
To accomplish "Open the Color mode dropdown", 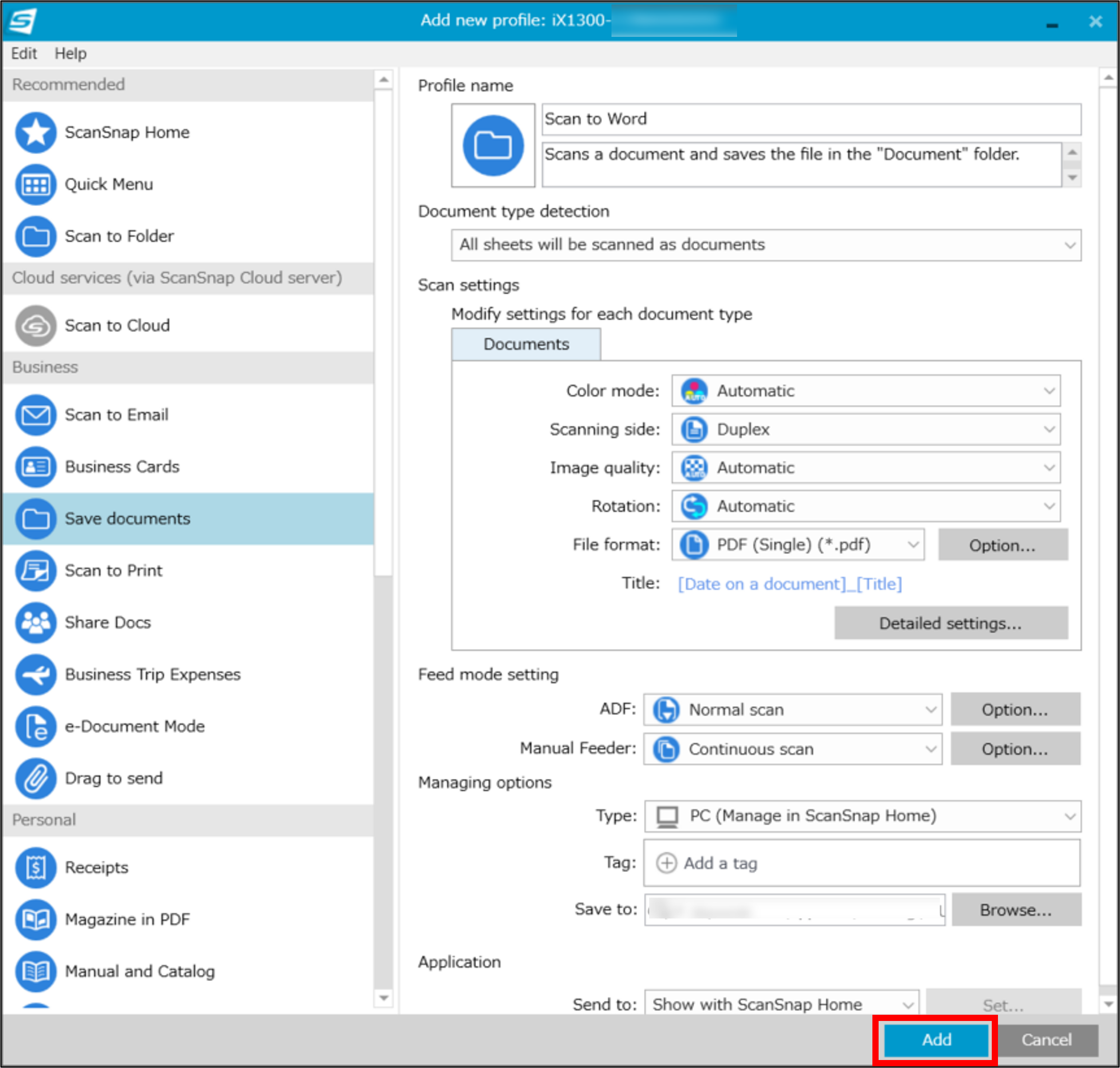I will click(865, 391).
